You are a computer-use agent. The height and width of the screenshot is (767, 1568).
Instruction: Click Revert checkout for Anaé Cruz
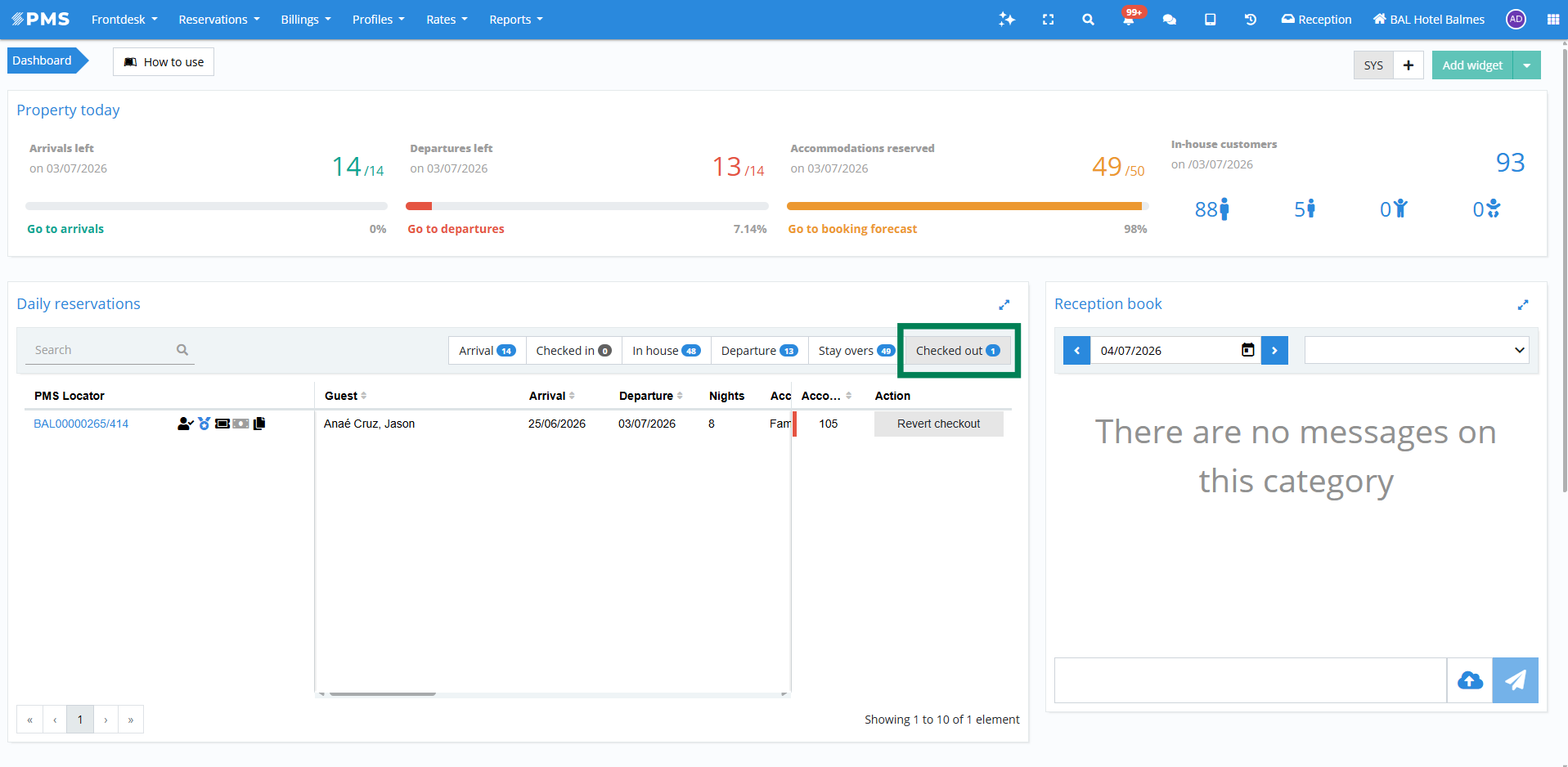938,424
